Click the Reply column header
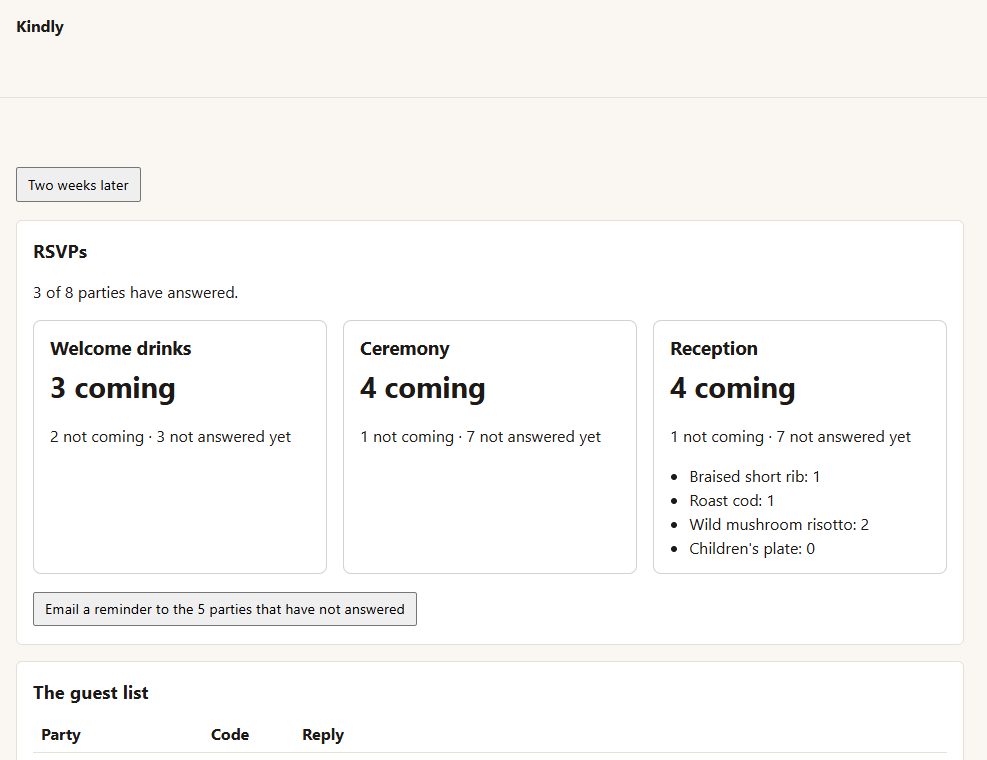Viewport: 987px width, 760px height. 323,735
